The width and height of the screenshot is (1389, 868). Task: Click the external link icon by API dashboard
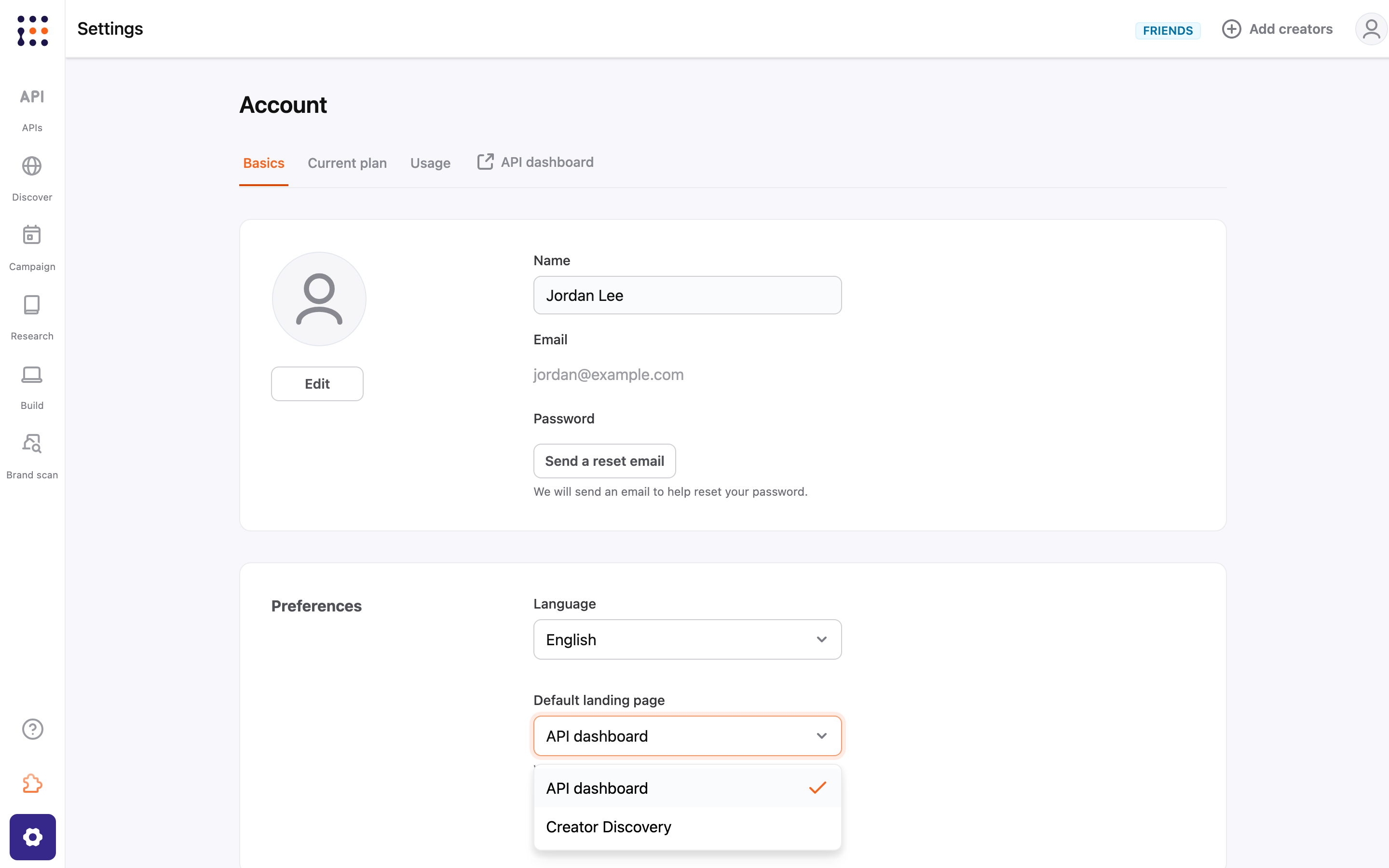pos(485,162)
